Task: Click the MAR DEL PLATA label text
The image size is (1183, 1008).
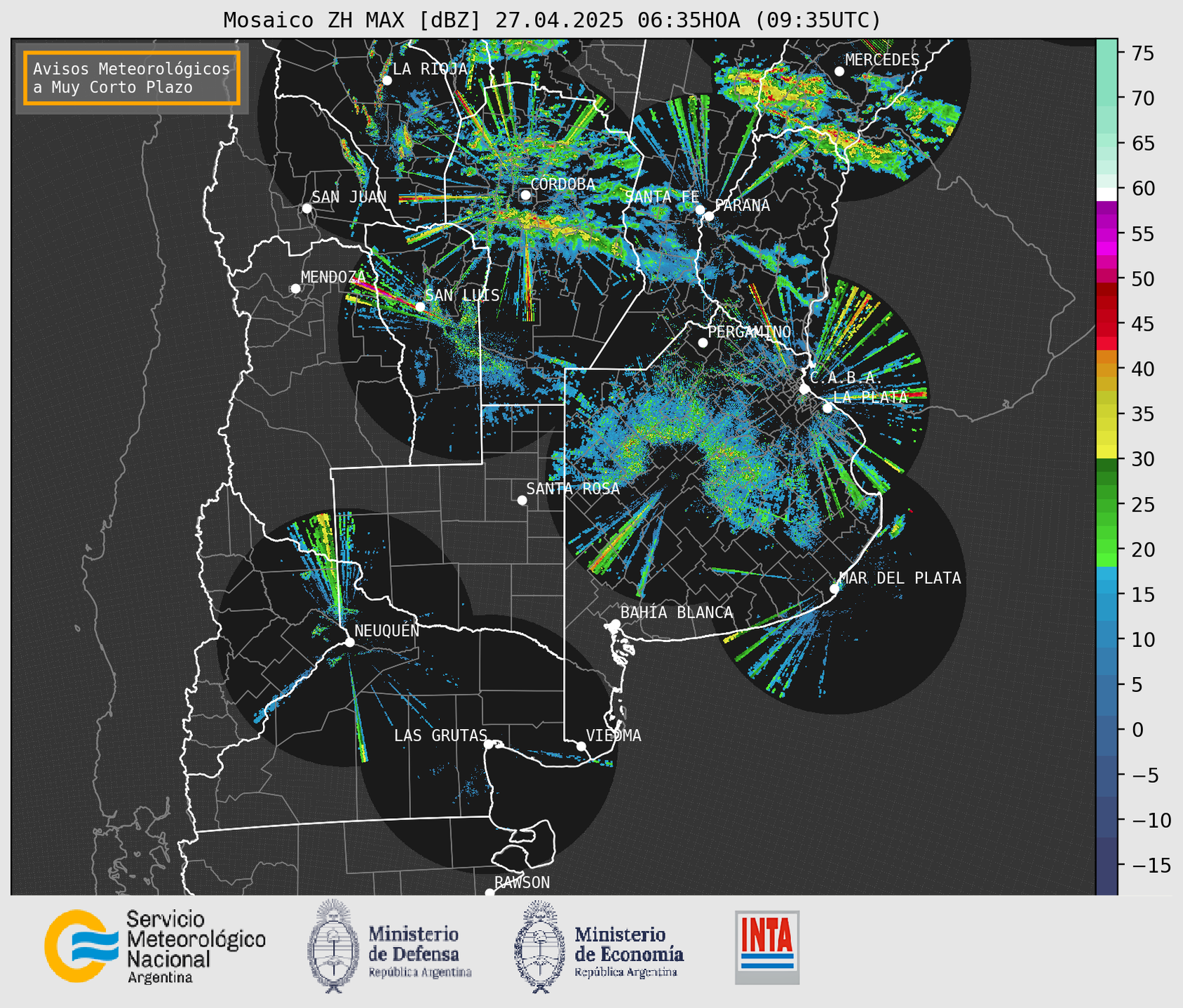Action: point(900,578)
